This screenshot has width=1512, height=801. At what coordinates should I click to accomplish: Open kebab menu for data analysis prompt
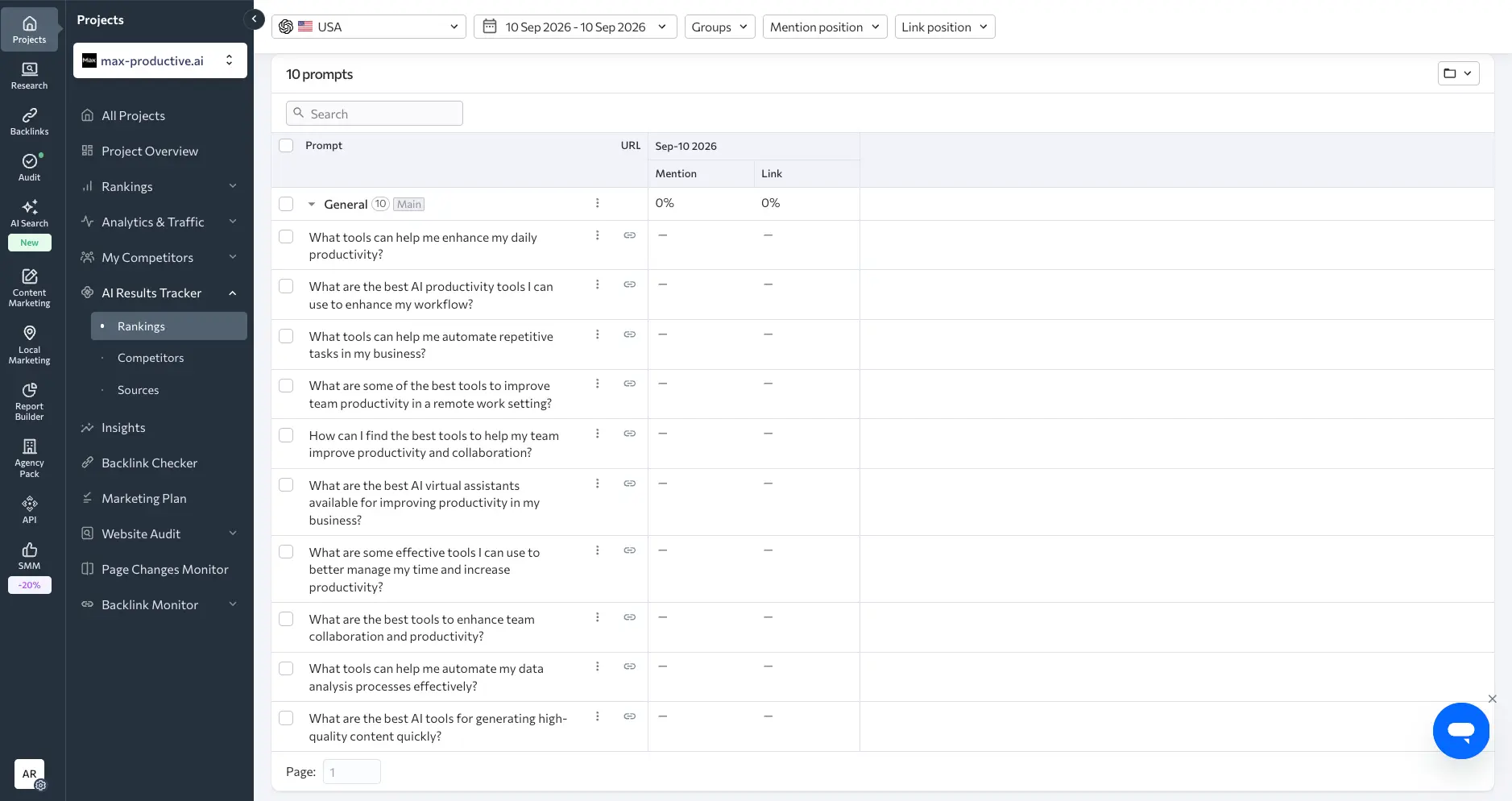point(597,666)
